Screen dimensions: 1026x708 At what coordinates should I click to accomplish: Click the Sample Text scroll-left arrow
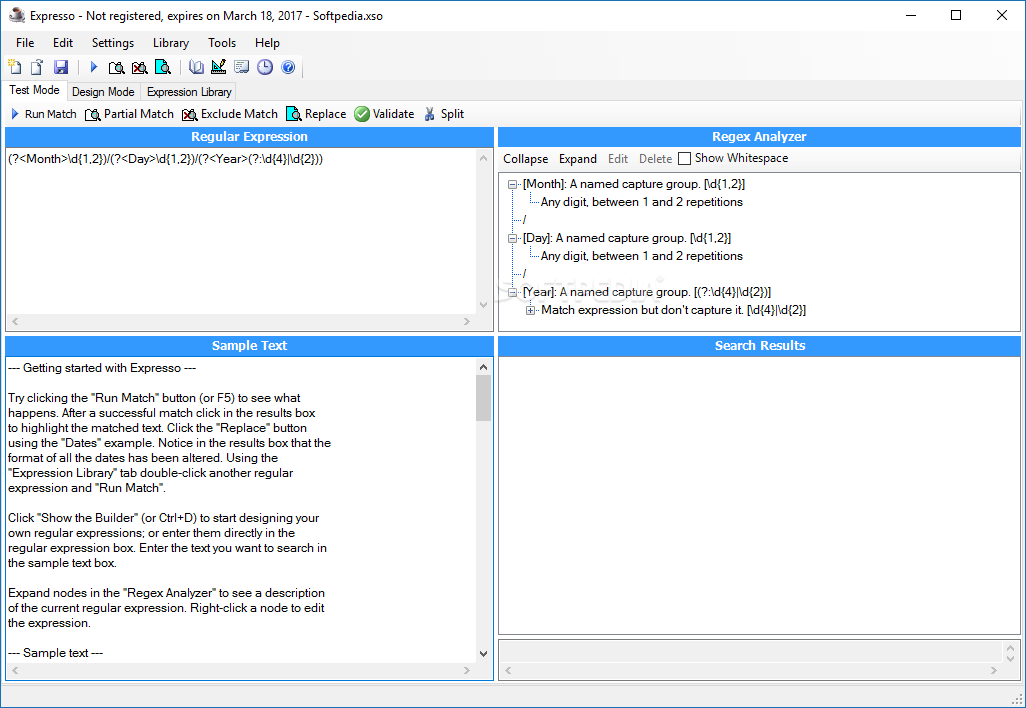click(15, 670)
